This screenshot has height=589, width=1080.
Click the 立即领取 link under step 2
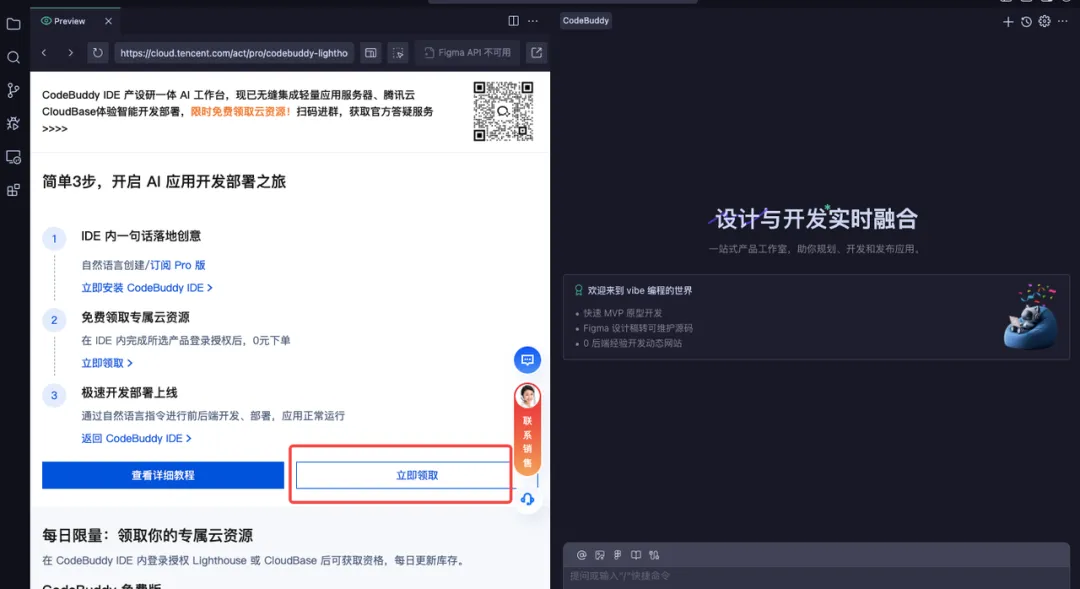coord(107,363)
